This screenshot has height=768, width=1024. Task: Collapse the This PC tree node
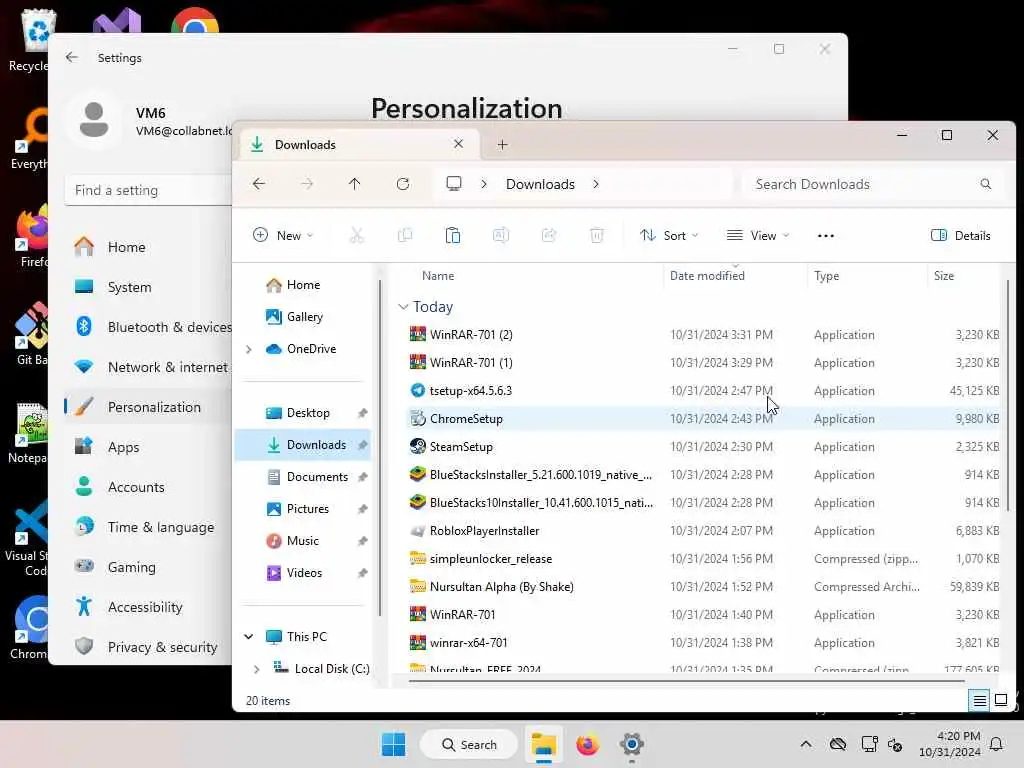pyautogui.click(x=249, y=637)
